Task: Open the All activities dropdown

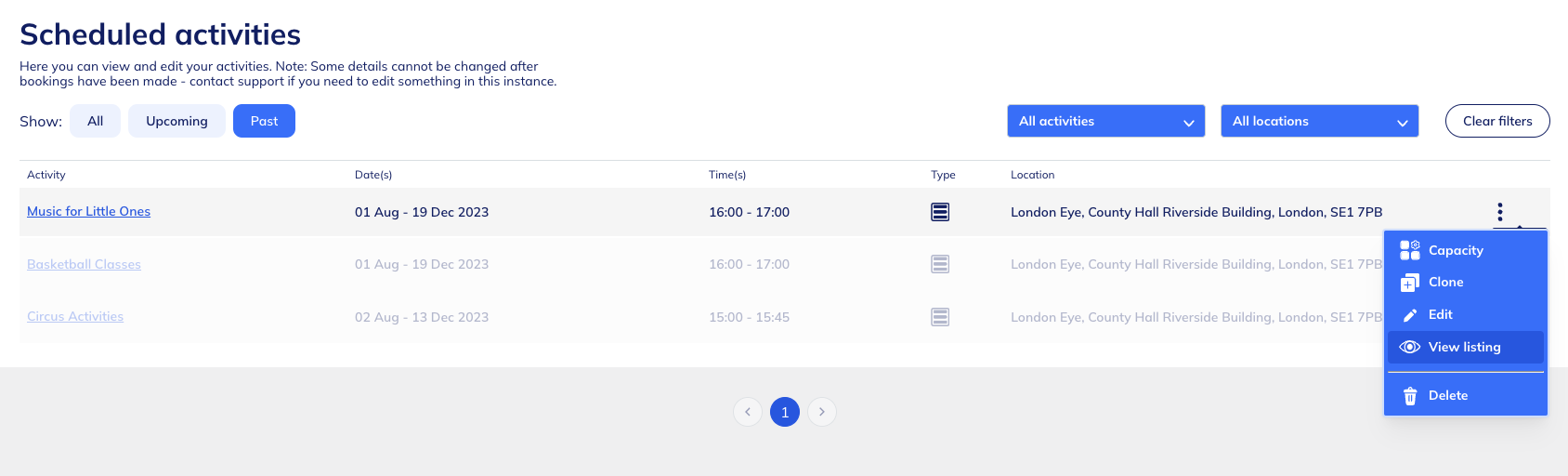Action: 1105,121
